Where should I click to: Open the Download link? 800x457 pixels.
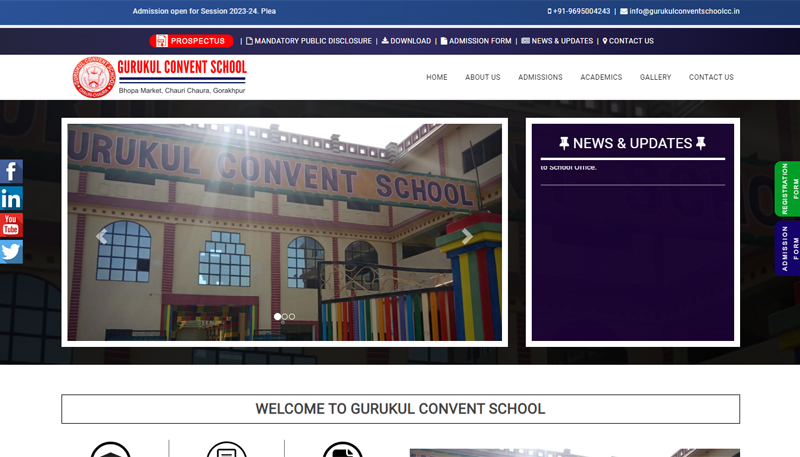[406, 41]
